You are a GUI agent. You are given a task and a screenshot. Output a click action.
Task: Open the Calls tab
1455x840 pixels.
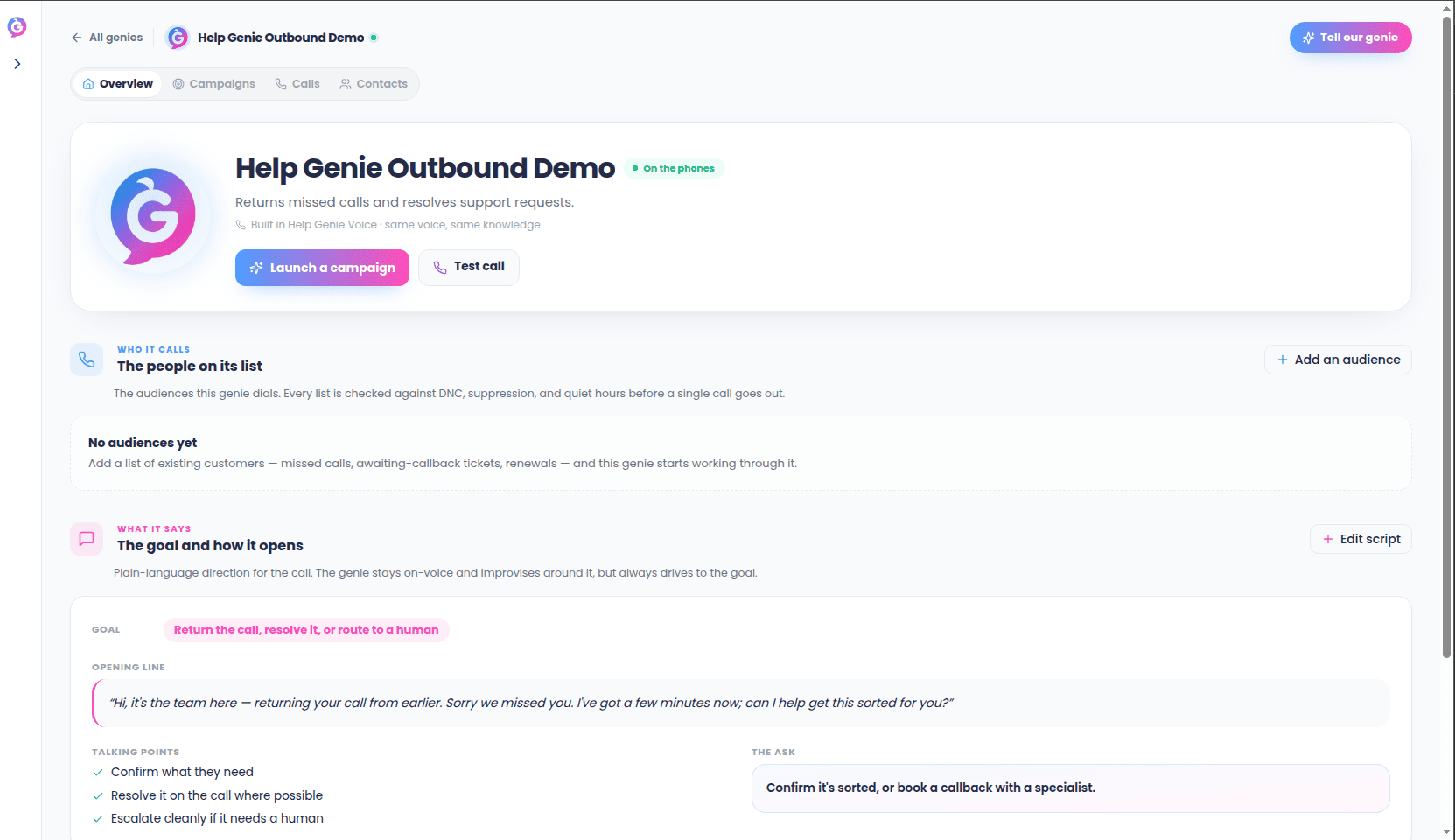point(297,84)
